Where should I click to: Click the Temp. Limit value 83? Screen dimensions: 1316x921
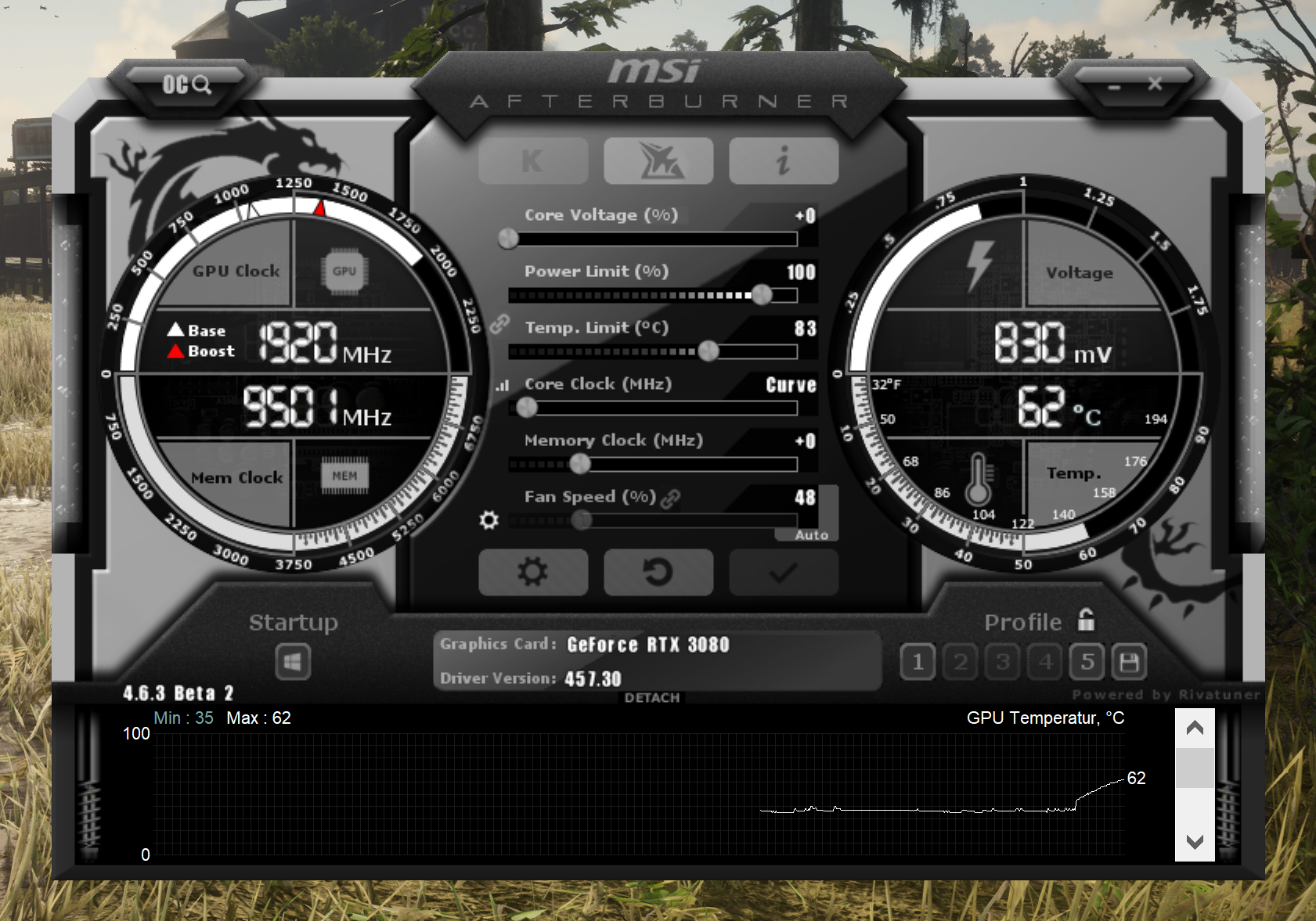(806, 329)
